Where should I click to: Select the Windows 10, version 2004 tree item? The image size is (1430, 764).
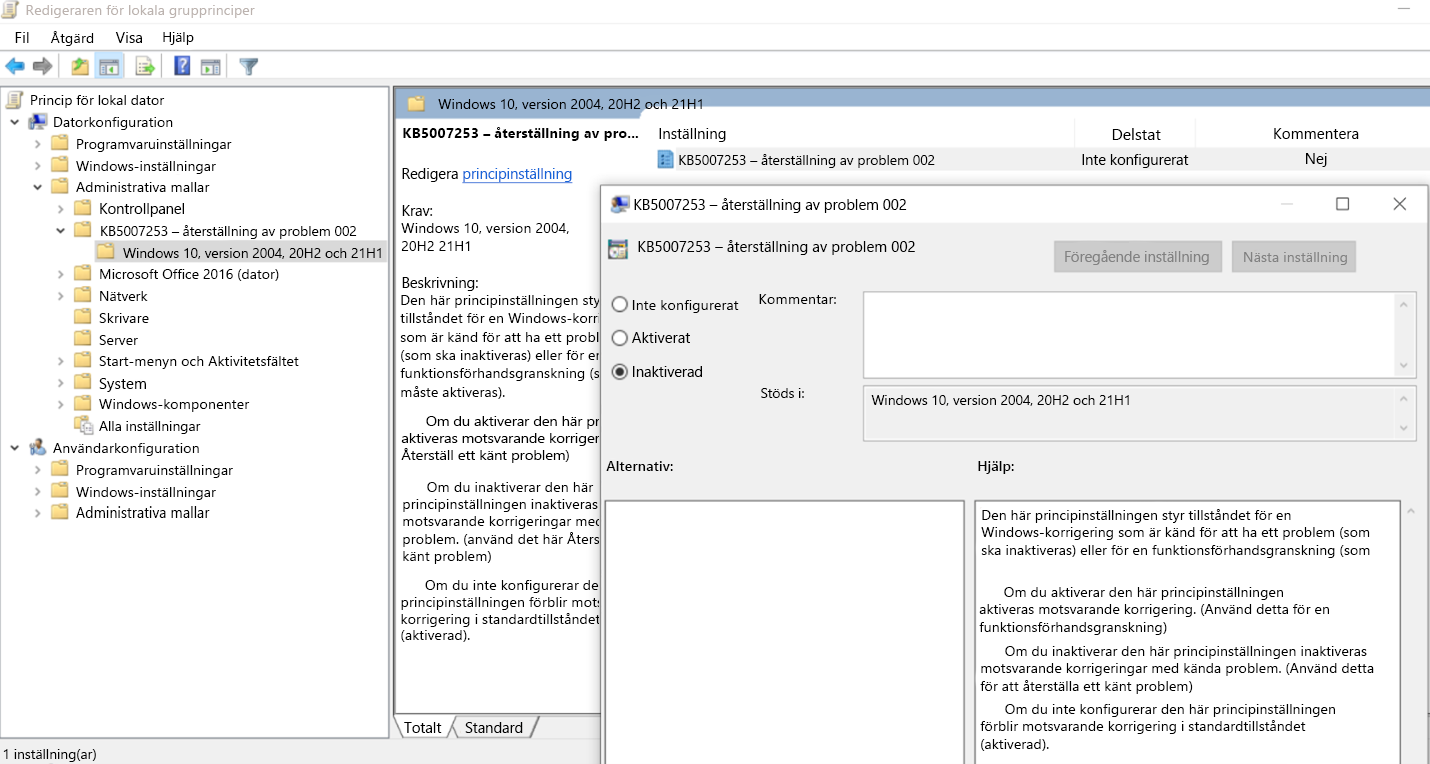[240, 252]
